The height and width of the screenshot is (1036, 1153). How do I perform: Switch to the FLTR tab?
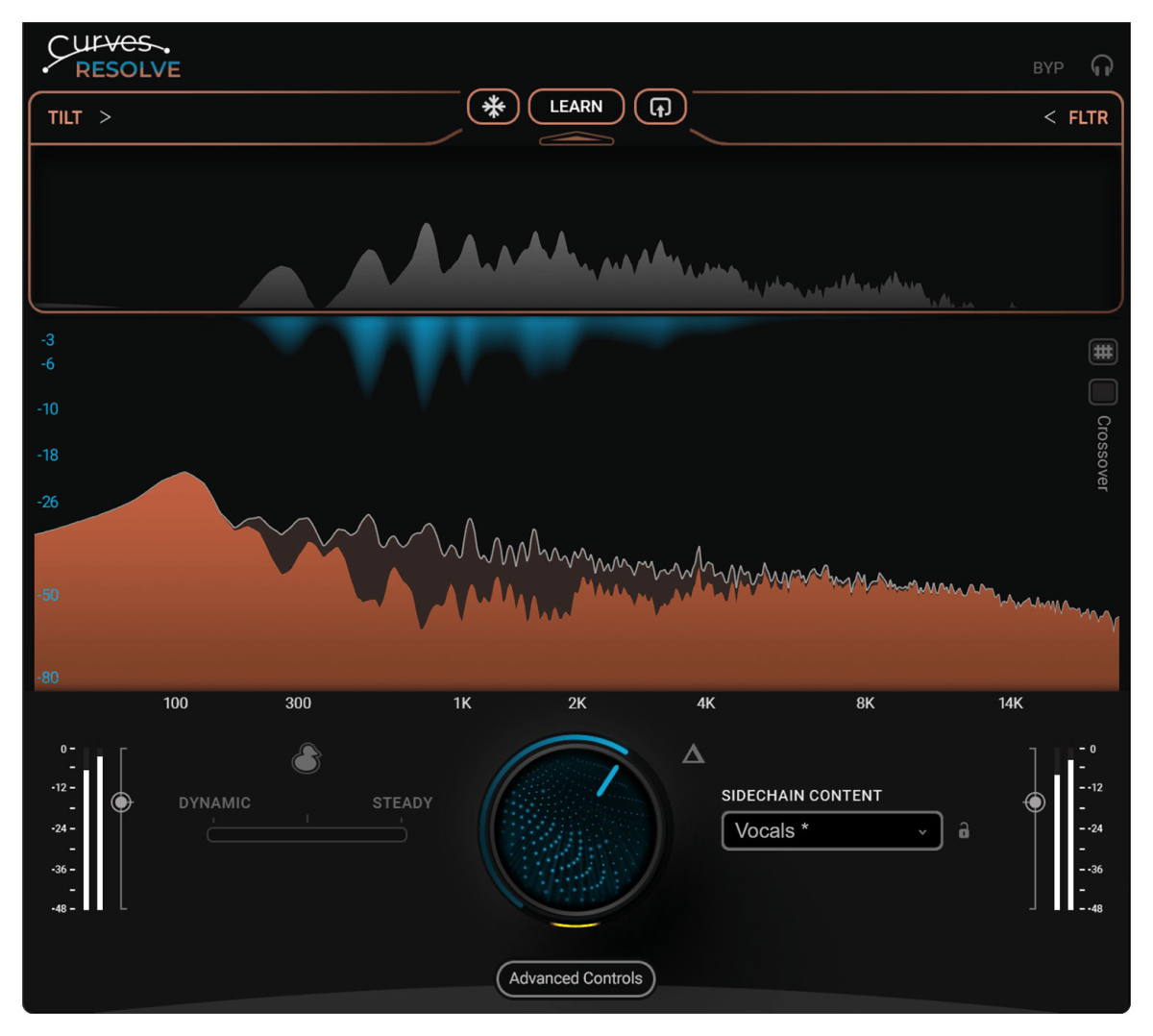tap(1089, 117)
